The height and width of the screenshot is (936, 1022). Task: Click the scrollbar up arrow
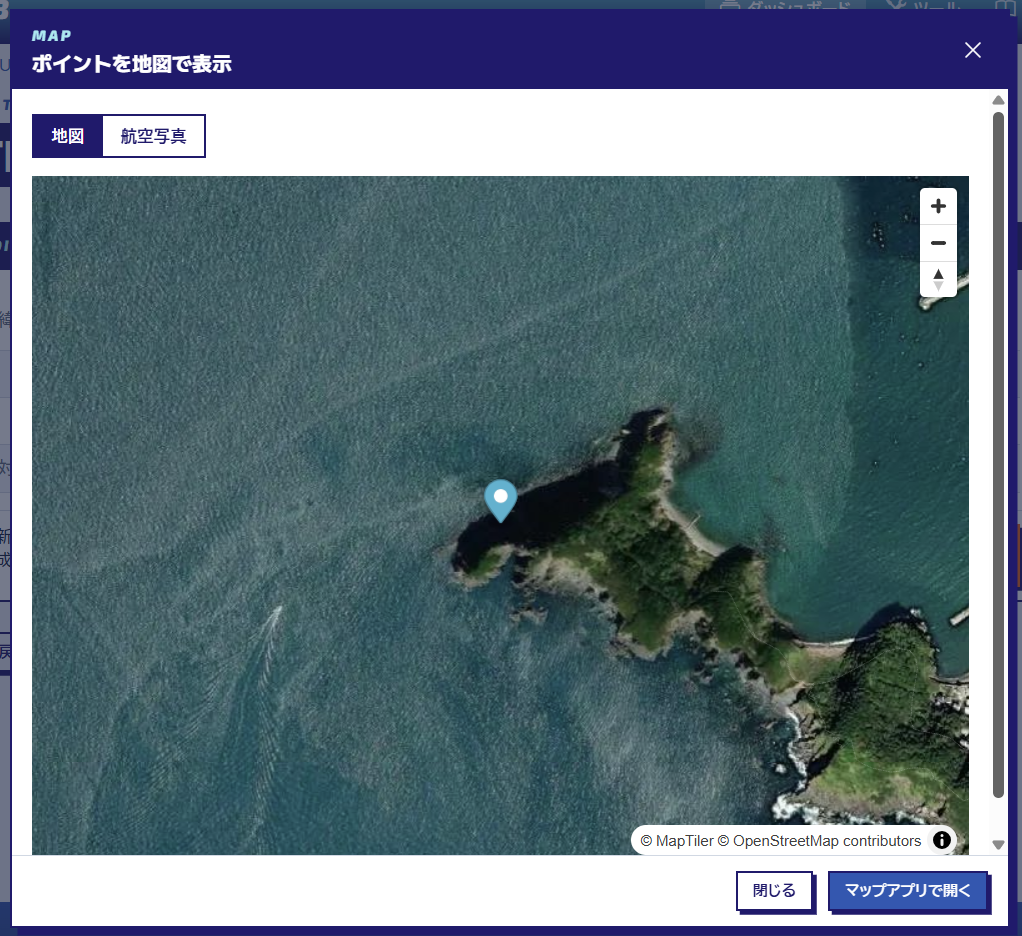(998, 100)
